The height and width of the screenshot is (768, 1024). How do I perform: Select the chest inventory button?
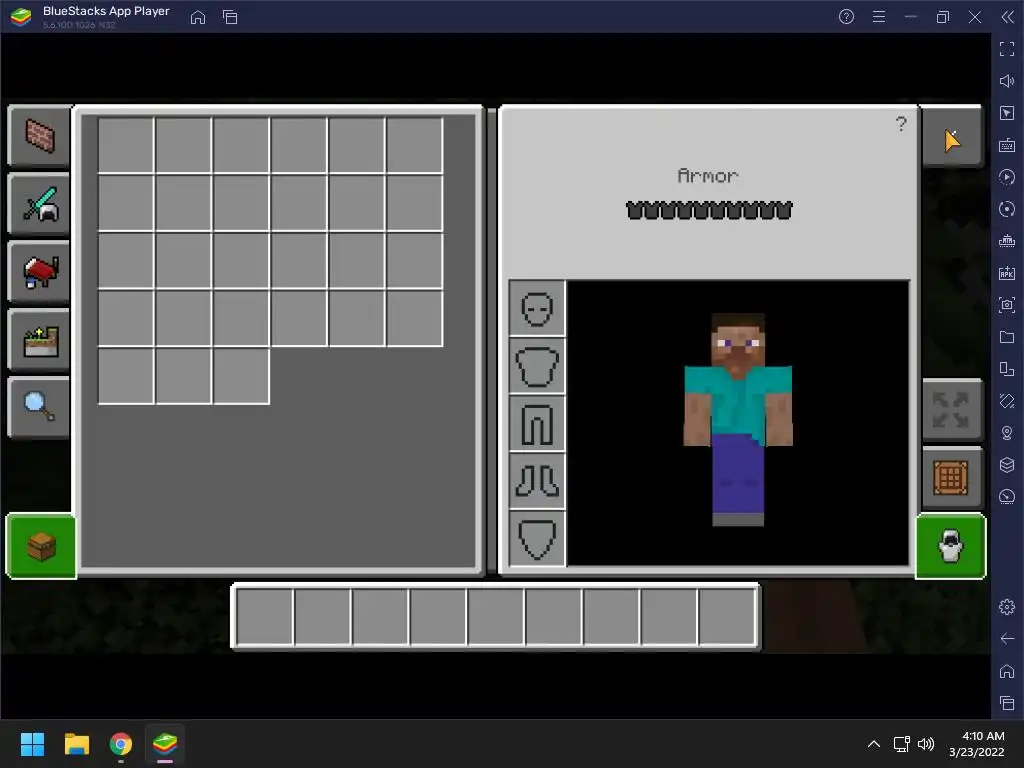(41, 546)
